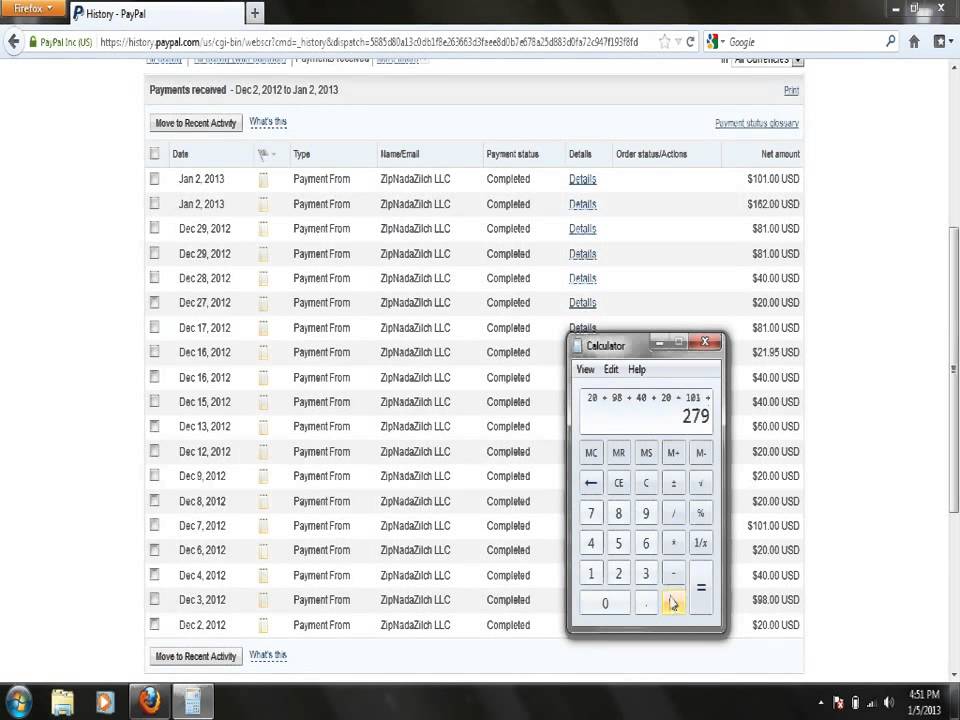Open Calculator View menu
The image size is (960, 720).
(585, 369)
